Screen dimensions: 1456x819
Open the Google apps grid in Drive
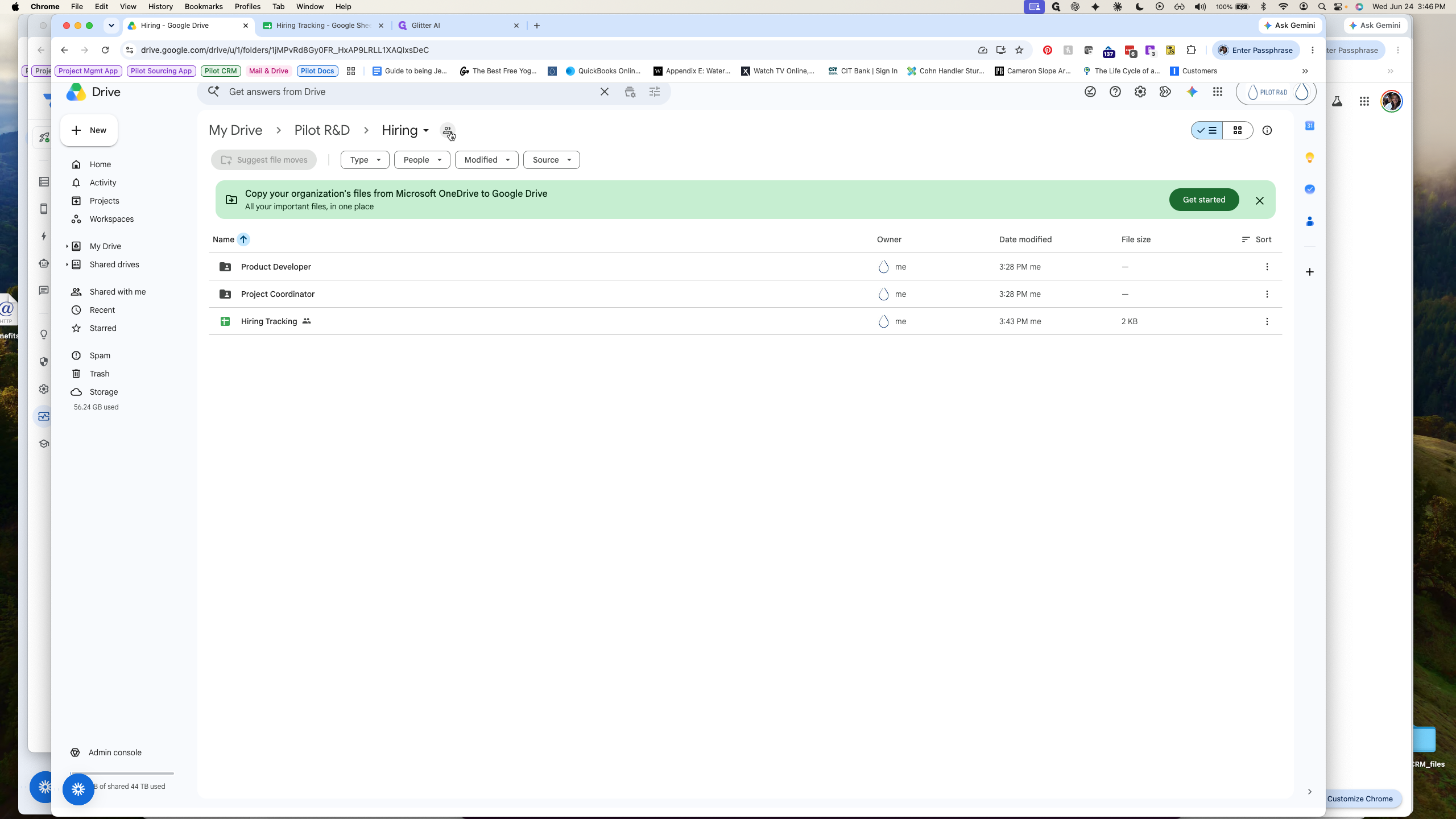click(x=1218, y=92)
